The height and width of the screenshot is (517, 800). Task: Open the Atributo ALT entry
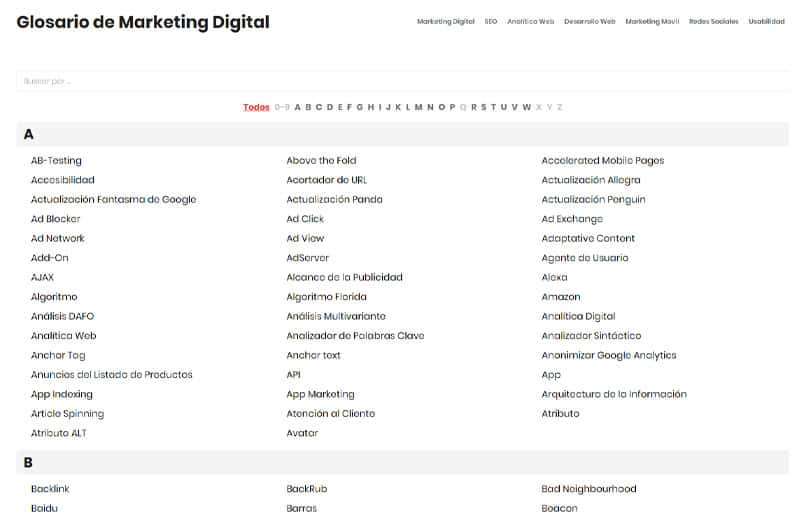pyautogui.click(x=58, y=433)
